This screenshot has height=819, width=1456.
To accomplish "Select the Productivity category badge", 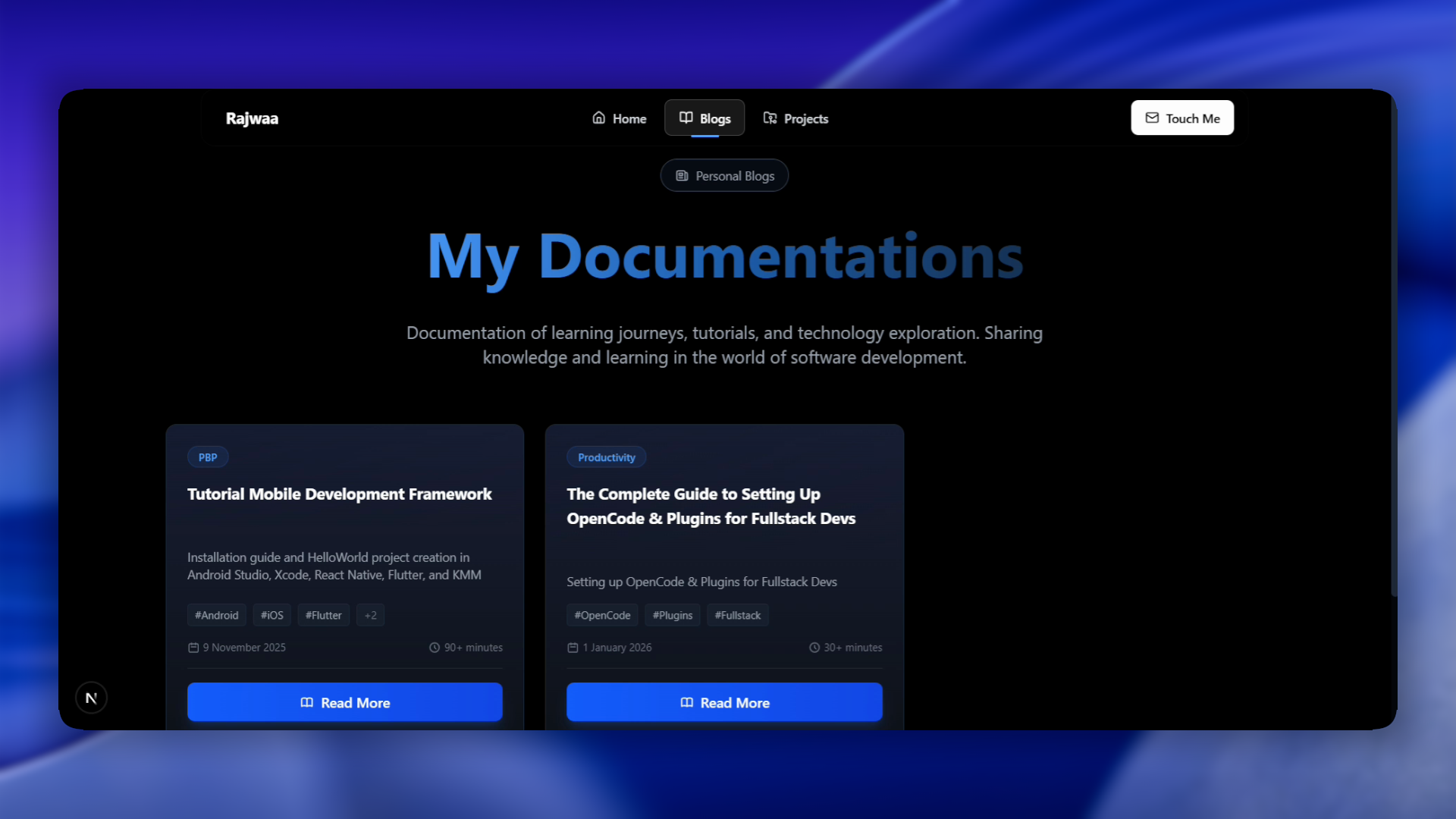I will tap(606, 457).
